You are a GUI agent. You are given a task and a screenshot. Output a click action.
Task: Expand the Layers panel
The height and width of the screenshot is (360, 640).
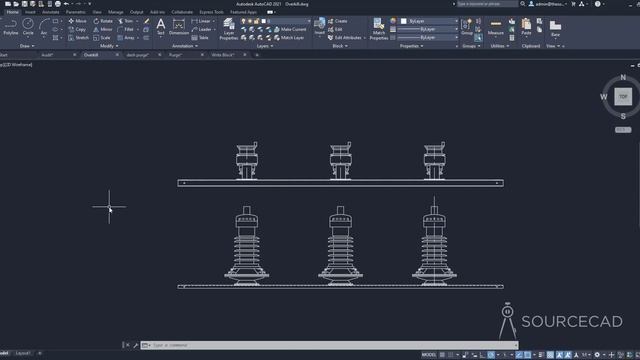click(265, 46)
